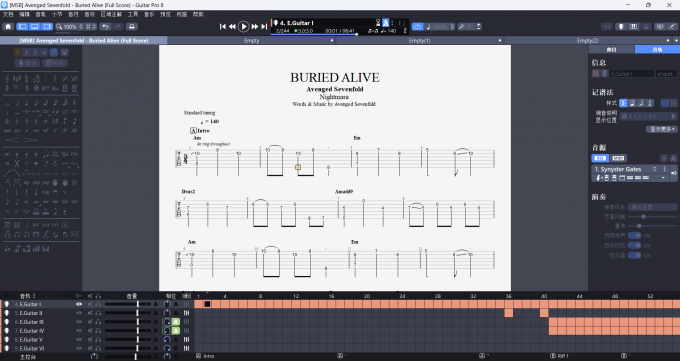This screenshot has width=680, height=361.
Task: Click the rewind playback button
Action: pos(232,26)
